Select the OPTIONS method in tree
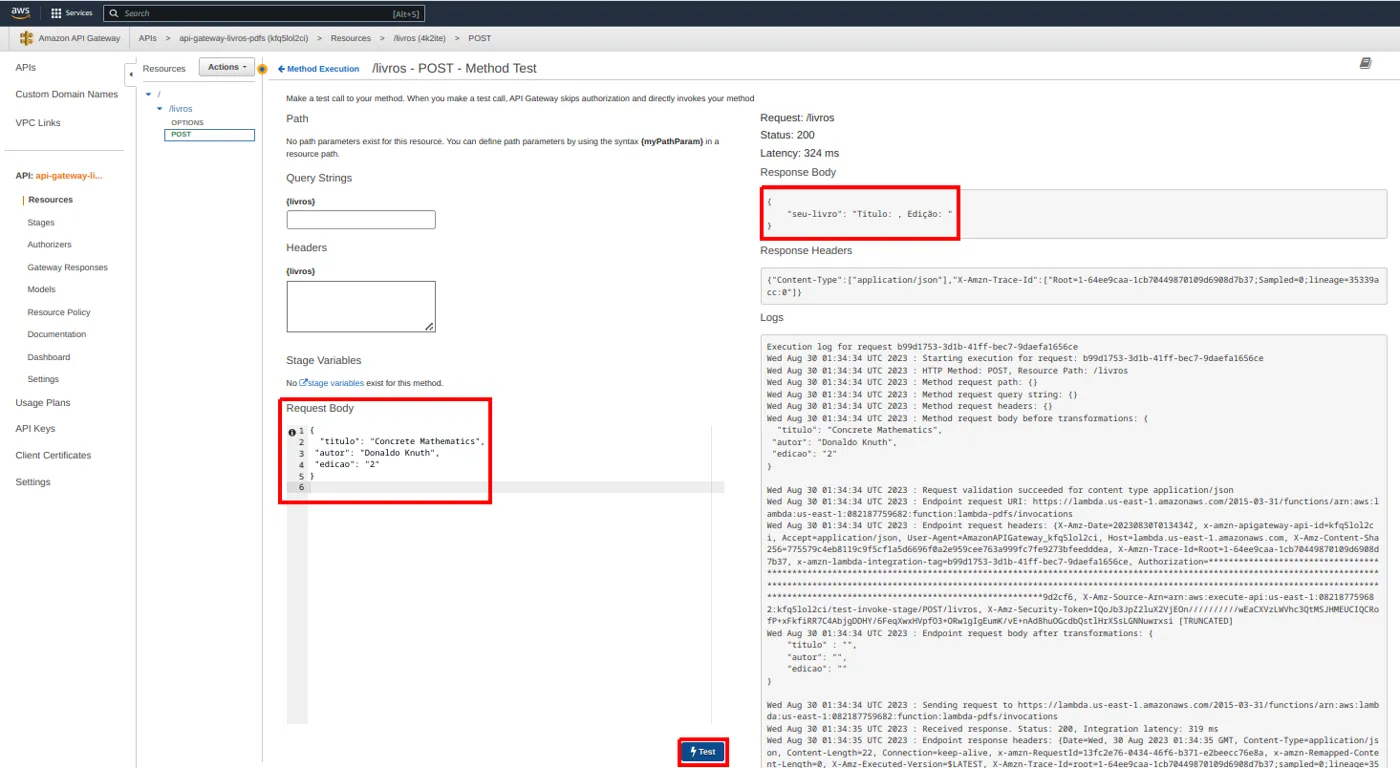 click(x=187, y=122)
